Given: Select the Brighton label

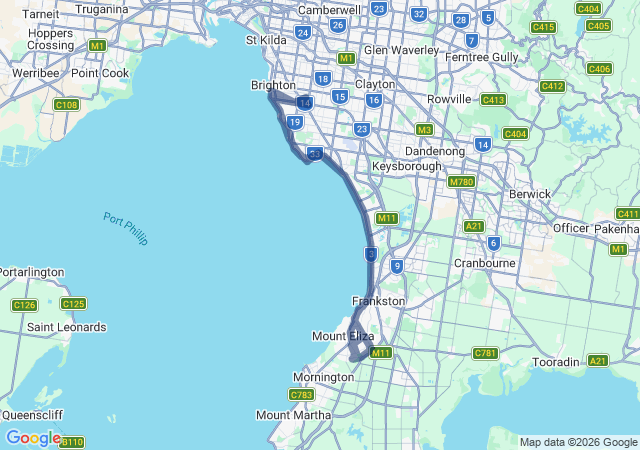Looking at the screenshot, I should (x=273, y=85).
